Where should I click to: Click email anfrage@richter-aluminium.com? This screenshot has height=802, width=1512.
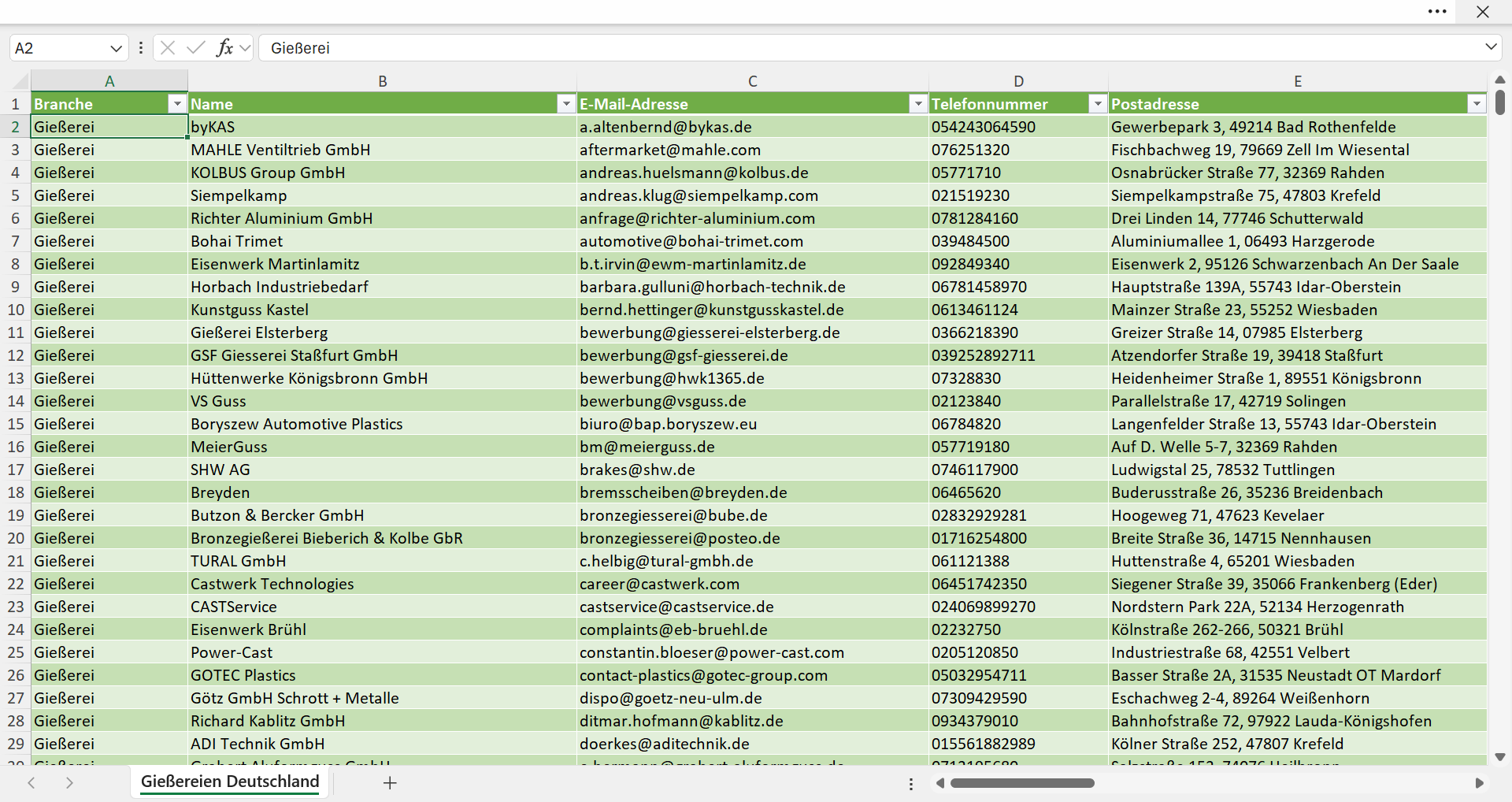click(753, 218)
